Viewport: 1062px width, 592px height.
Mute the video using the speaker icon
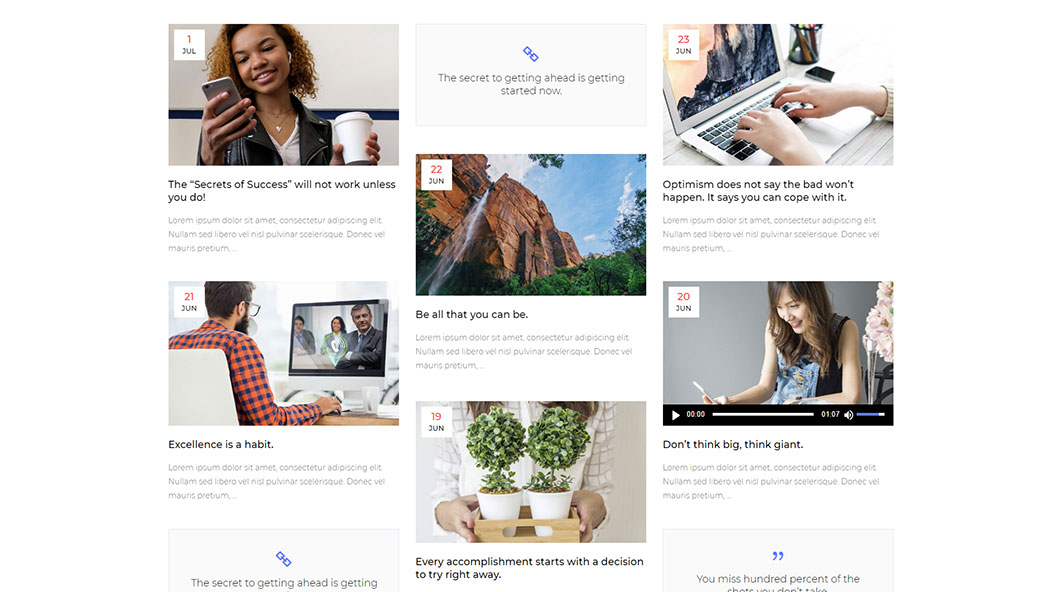coord(848,415)
